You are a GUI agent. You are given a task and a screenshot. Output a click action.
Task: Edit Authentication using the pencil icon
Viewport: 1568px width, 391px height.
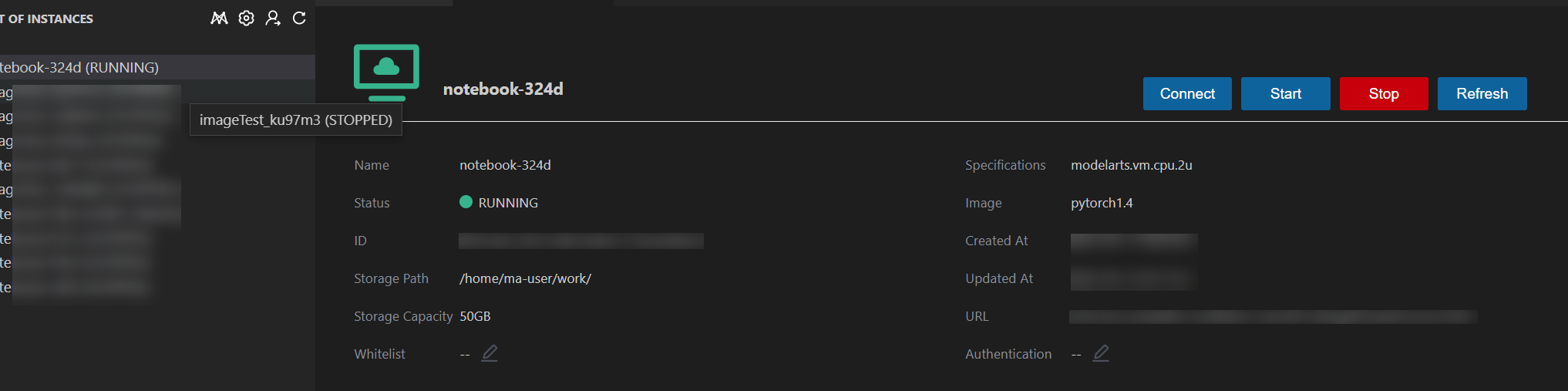pyautogui.click(x=1101, y=353)
